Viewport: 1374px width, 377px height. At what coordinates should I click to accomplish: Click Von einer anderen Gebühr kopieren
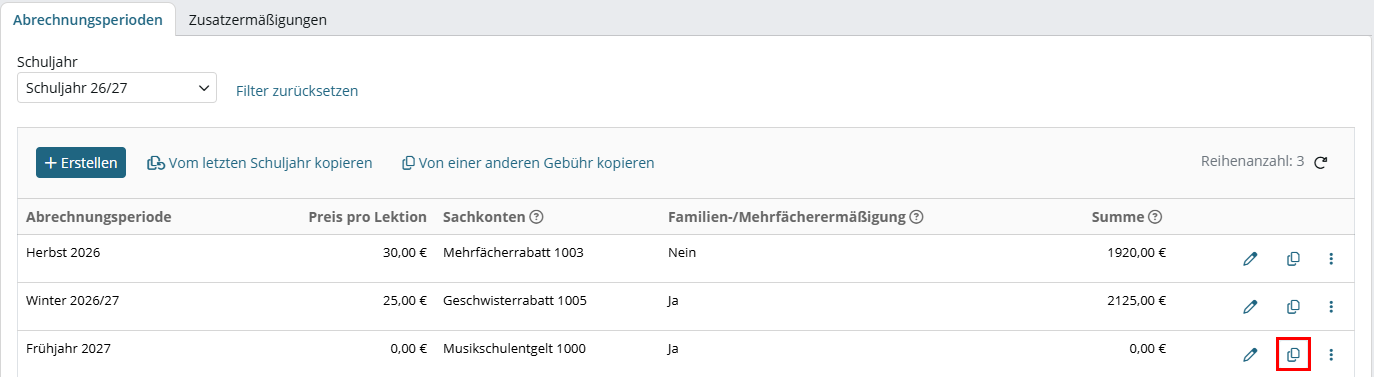528,163
